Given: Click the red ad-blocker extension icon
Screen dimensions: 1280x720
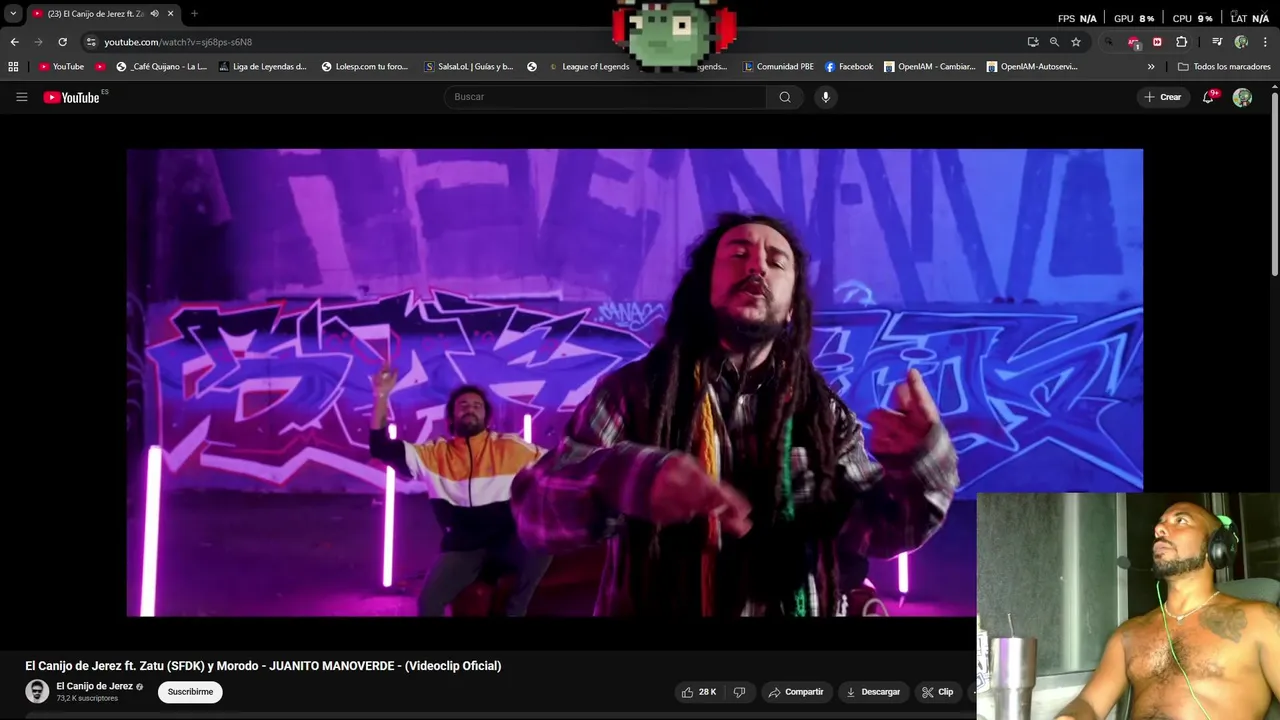Looking at the screenshot, I should click(x=1133, y=42).
